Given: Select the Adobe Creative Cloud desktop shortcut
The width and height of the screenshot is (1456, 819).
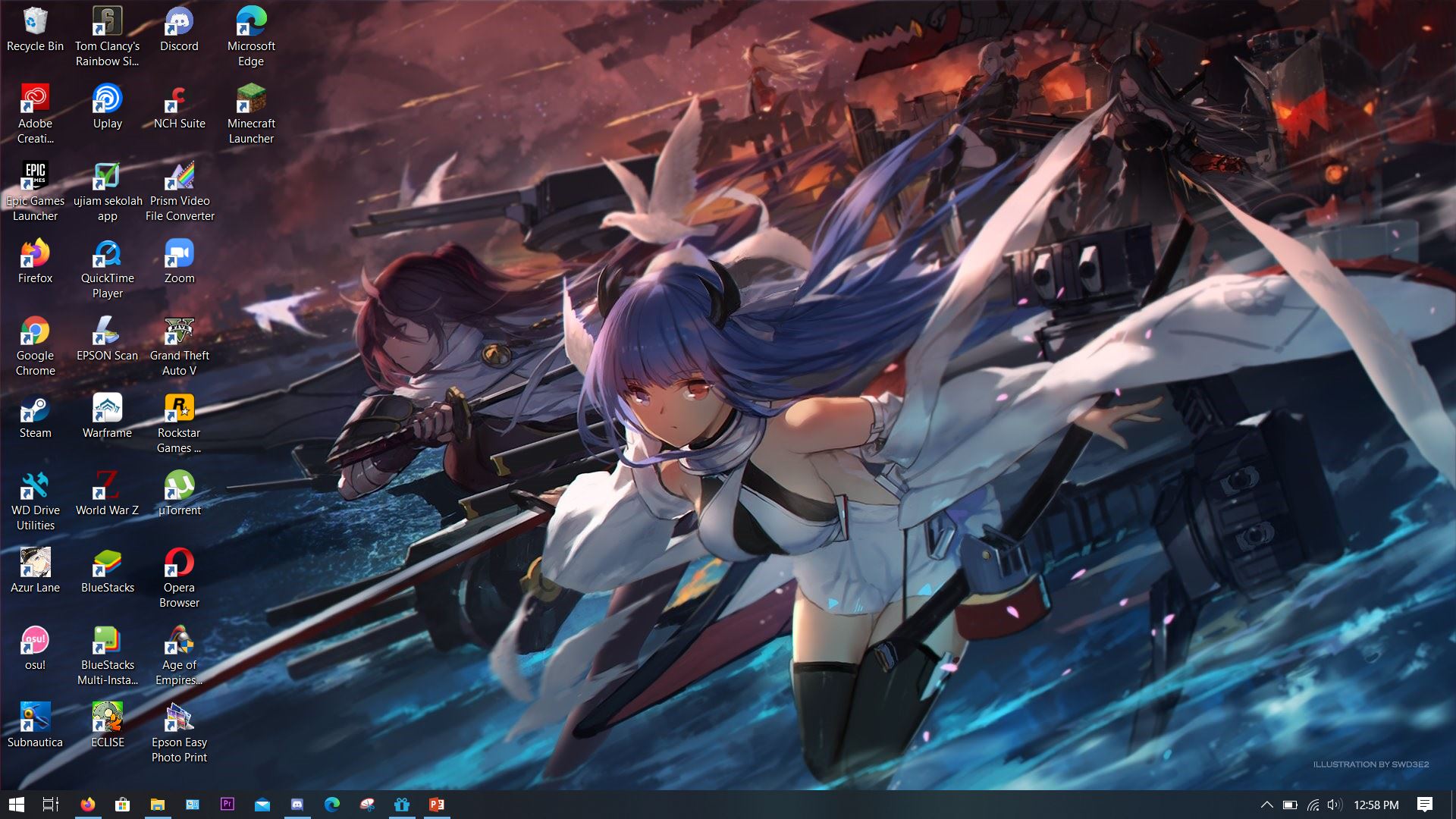Looking at the screenshot, I should tap(35, 114).
